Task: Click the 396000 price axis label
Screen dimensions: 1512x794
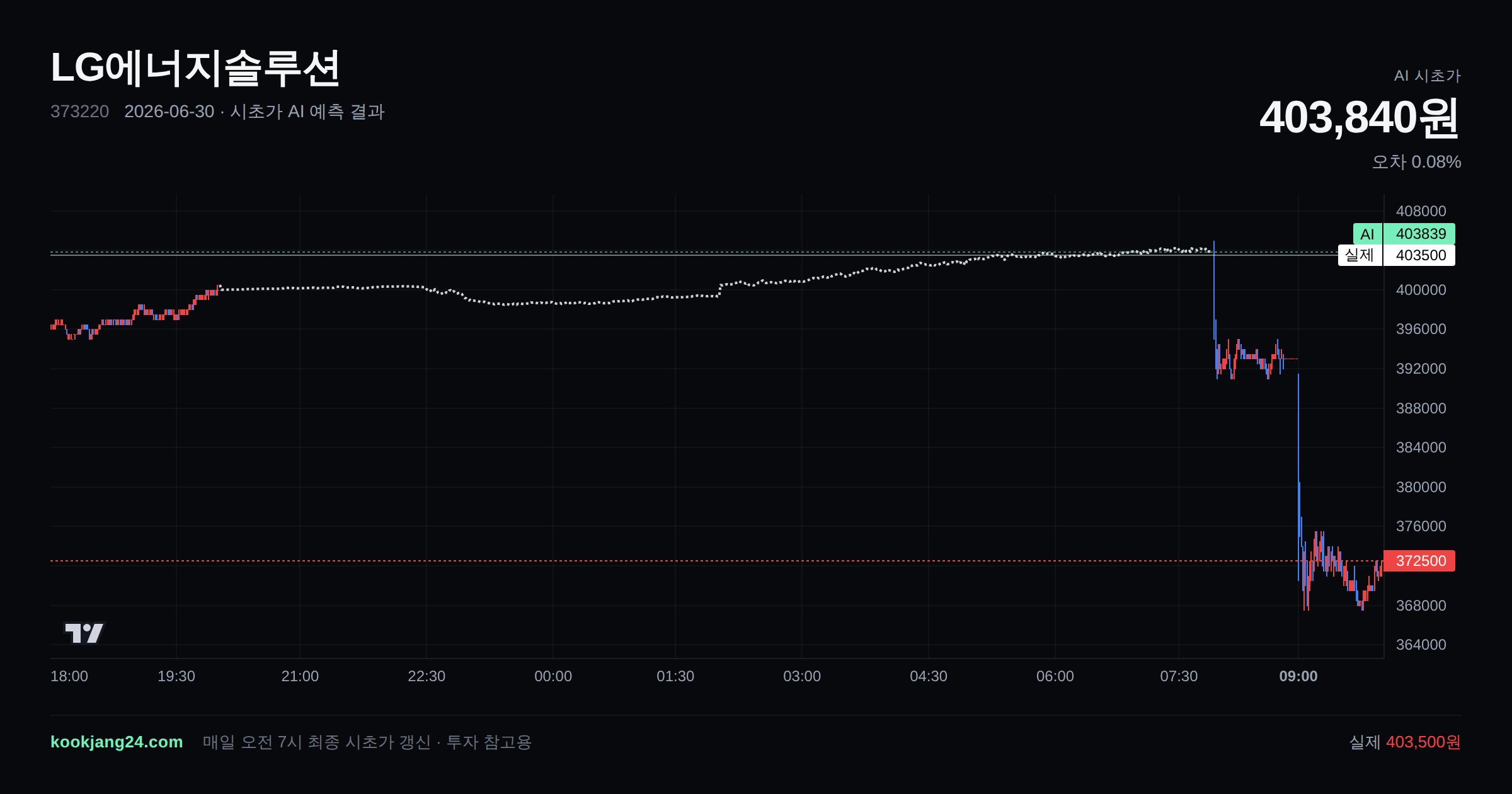Action: tap(1421, 329)
